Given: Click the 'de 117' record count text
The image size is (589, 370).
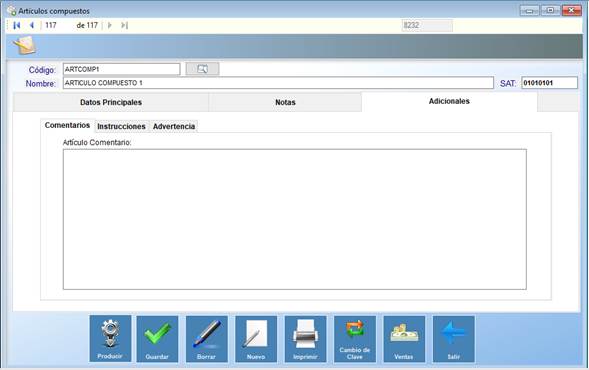Looking at the screenshot, I should [87, 25].
